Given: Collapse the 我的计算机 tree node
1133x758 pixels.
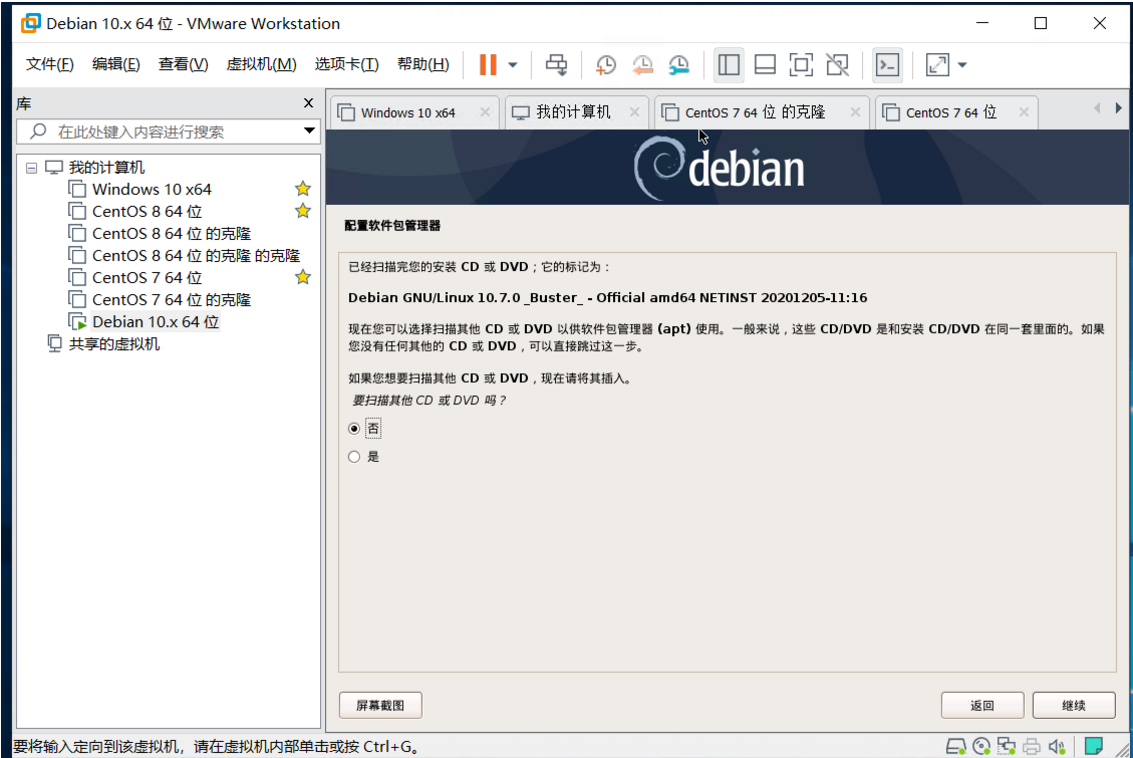Looking at the screenshot, I should 32,167.
